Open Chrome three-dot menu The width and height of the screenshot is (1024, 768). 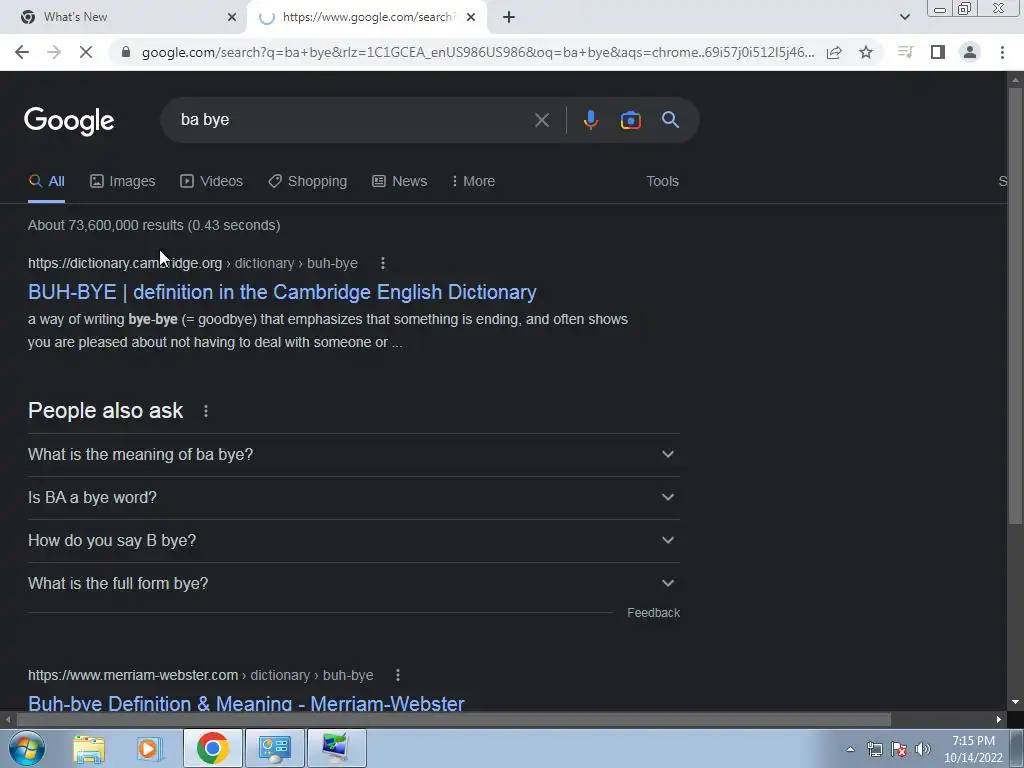[x=1002, y=52]
